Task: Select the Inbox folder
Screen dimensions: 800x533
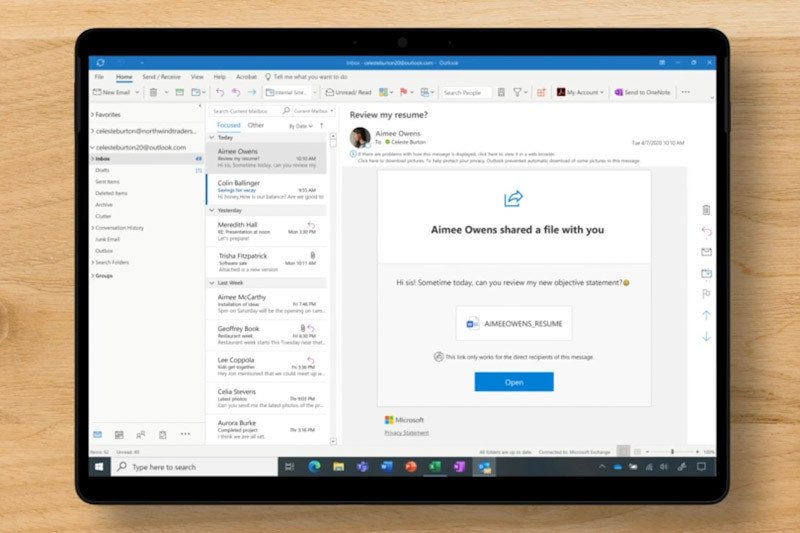Action: 146,159
